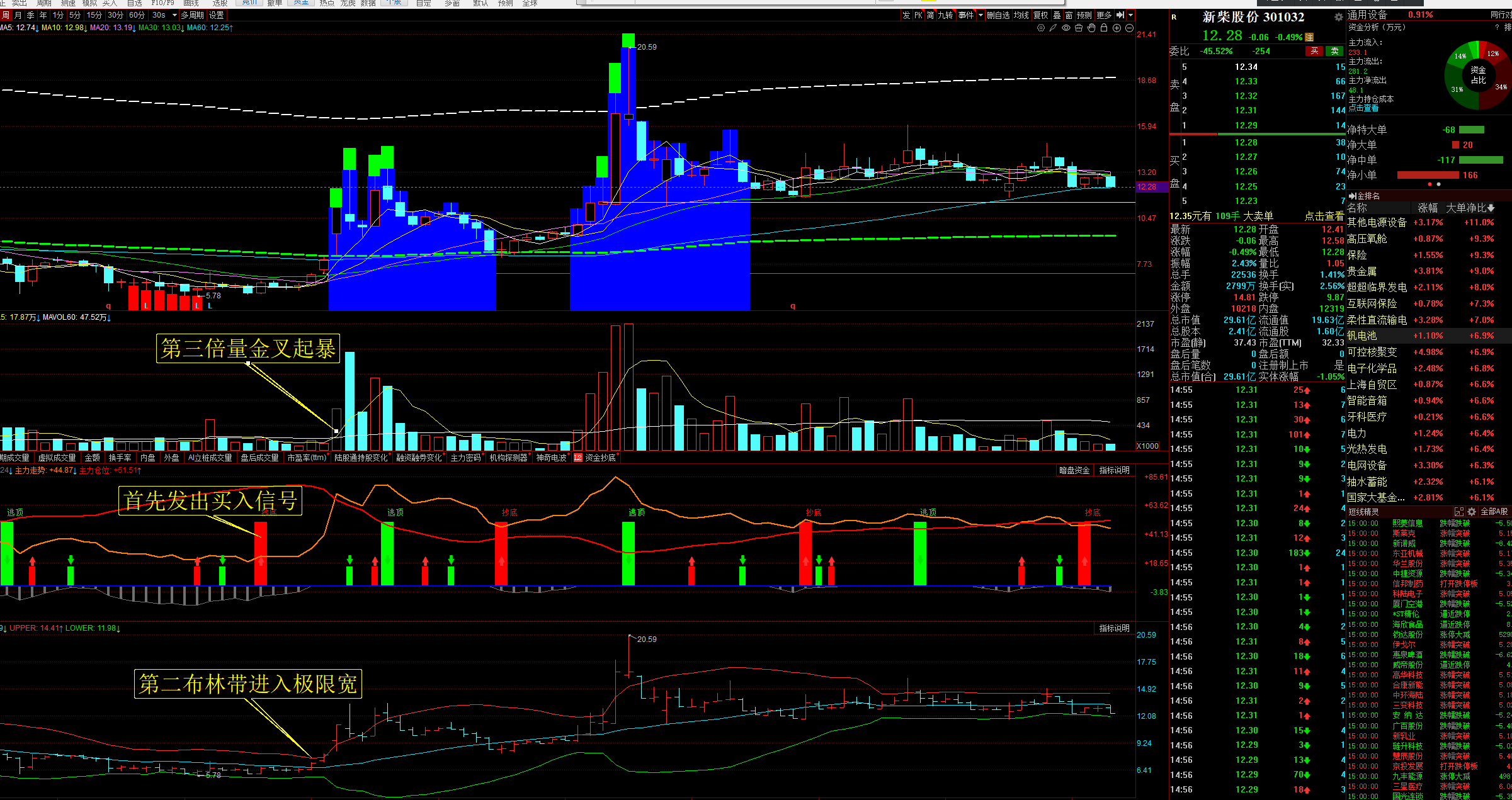Click the 指标说明 button in fund panel
Screen dimensions: 1512x800
tap(1114, 470)
